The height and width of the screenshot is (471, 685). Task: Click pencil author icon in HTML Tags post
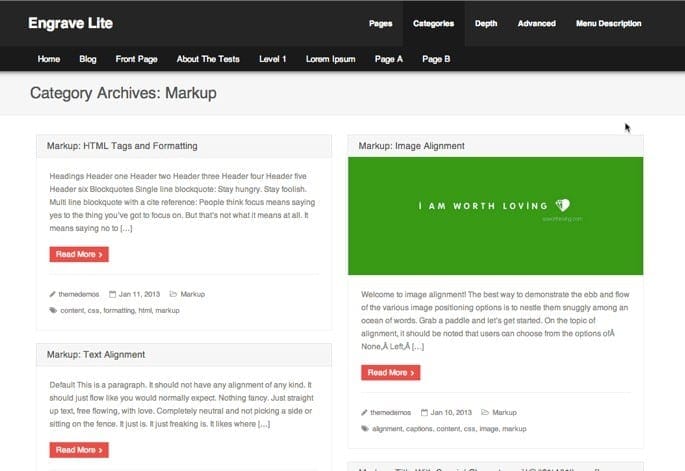point(52,294)
